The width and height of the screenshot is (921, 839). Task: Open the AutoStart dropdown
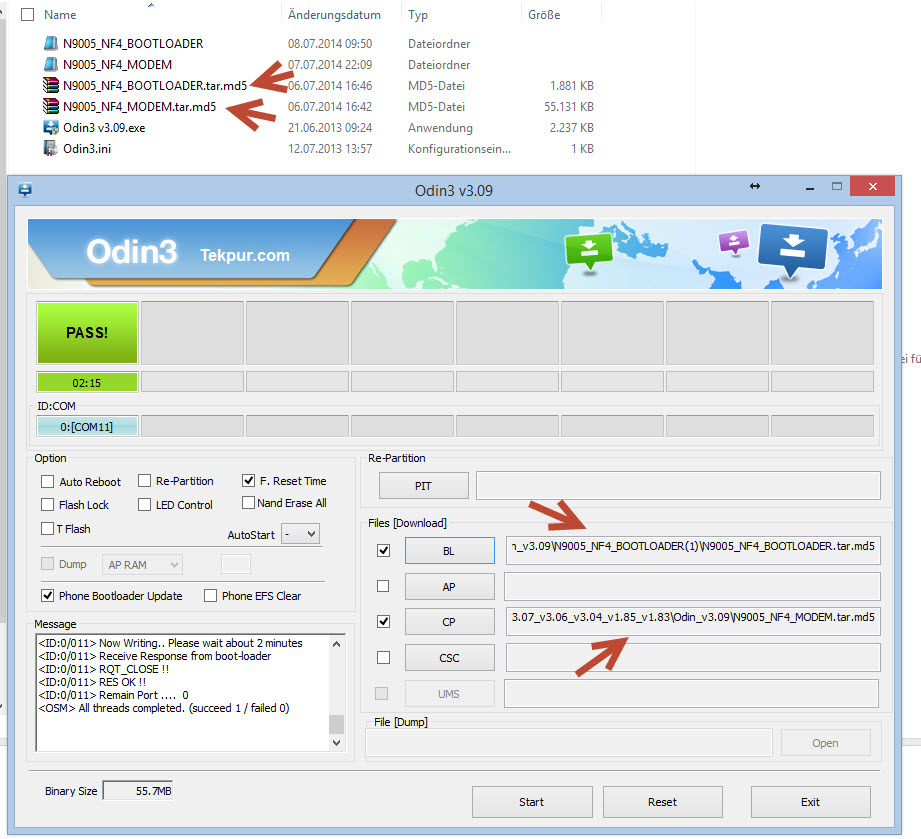pyautogui.click(x=301, y=534)
